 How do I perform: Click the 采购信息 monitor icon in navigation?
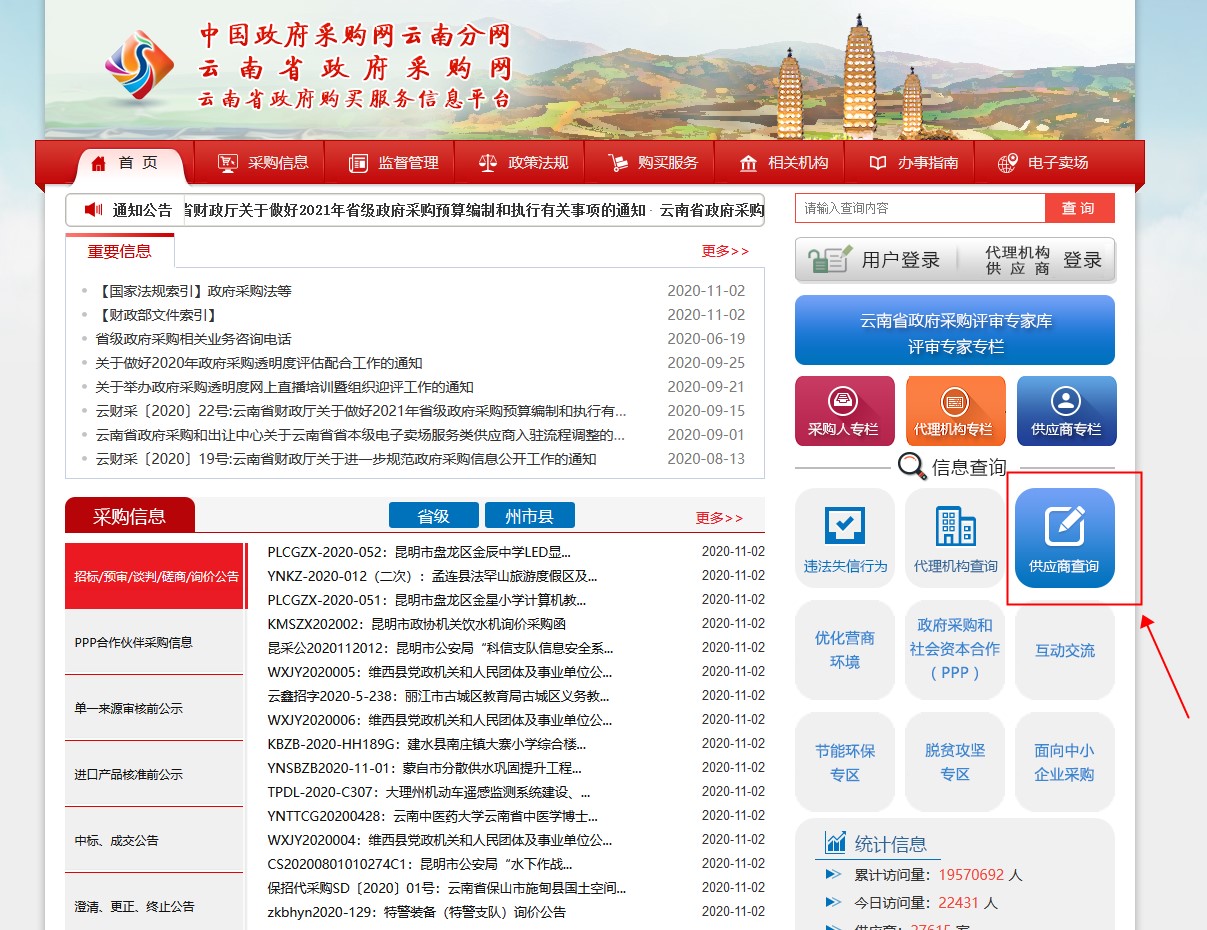pyautogui.click(x=228, y=163)
